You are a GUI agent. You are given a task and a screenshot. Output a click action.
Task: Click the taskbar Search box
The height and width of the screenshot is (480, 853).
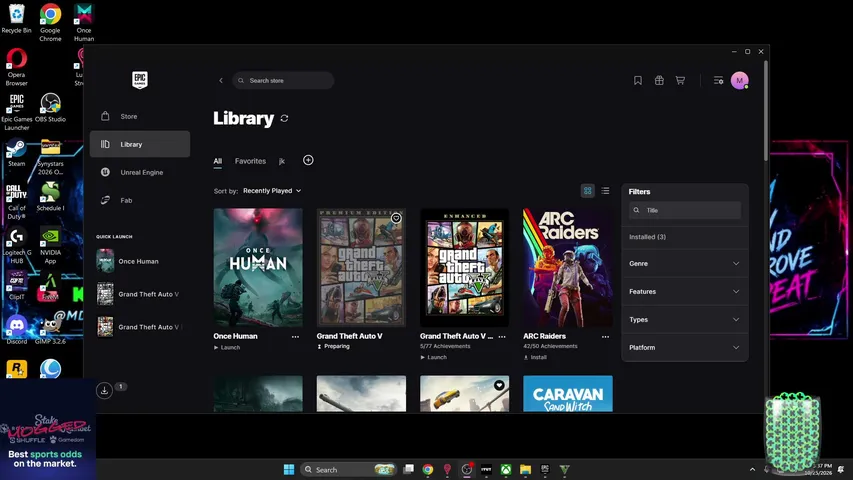tap(348, 469)
